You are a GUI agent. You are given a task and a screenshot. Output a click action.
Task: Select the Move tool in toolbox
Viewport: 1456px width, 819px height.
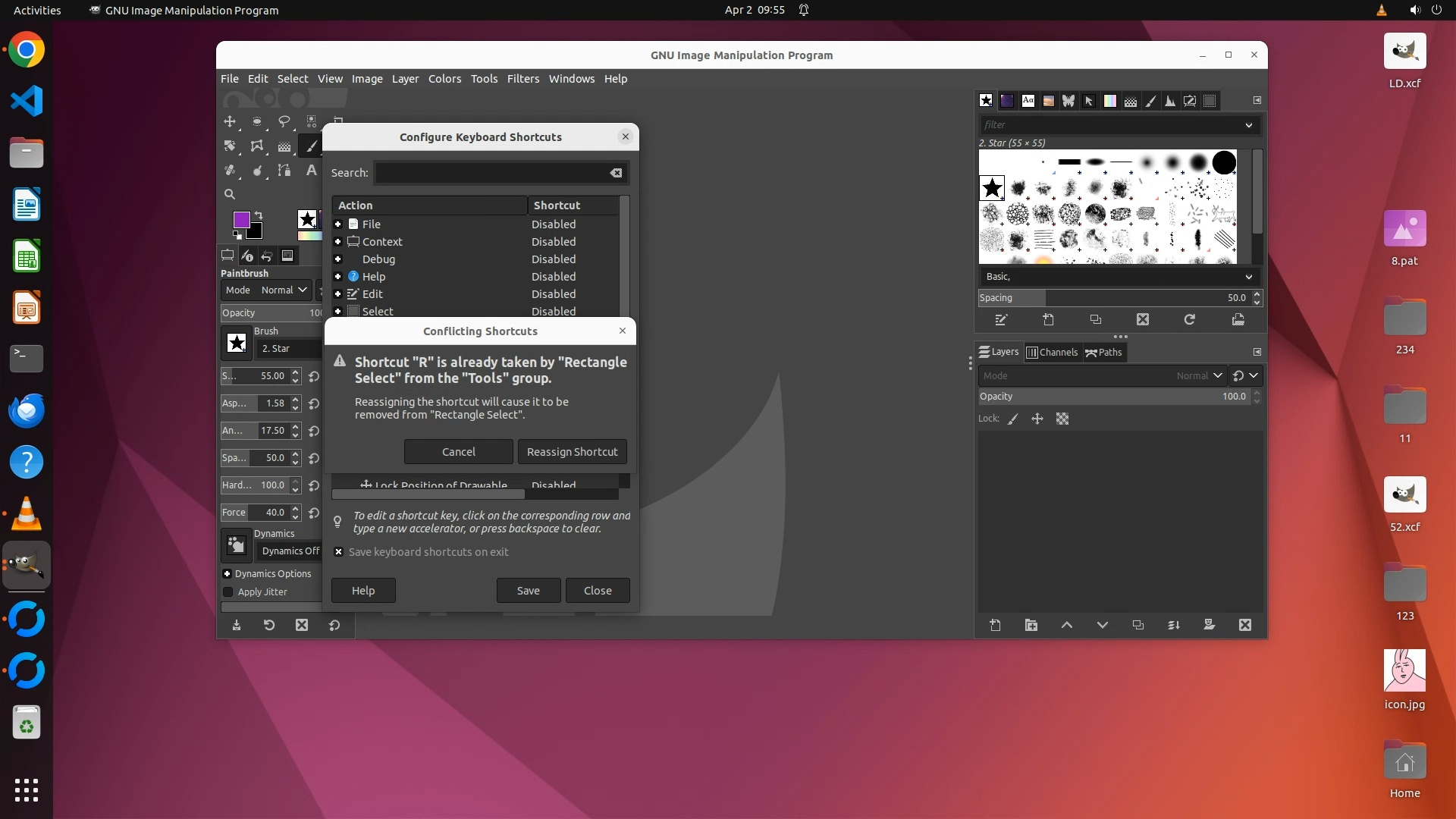click(x=230, y=121)
